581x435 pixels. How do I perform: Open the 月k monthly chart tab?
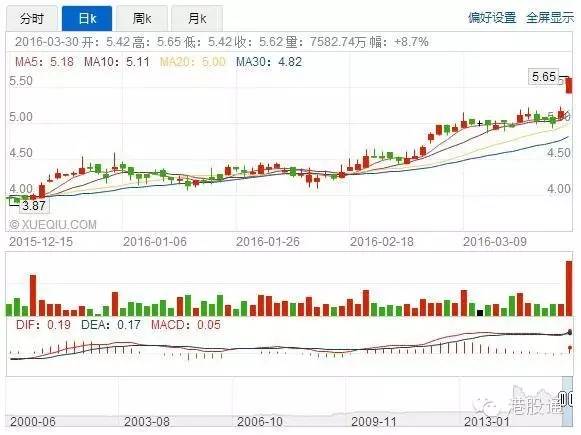197,19
